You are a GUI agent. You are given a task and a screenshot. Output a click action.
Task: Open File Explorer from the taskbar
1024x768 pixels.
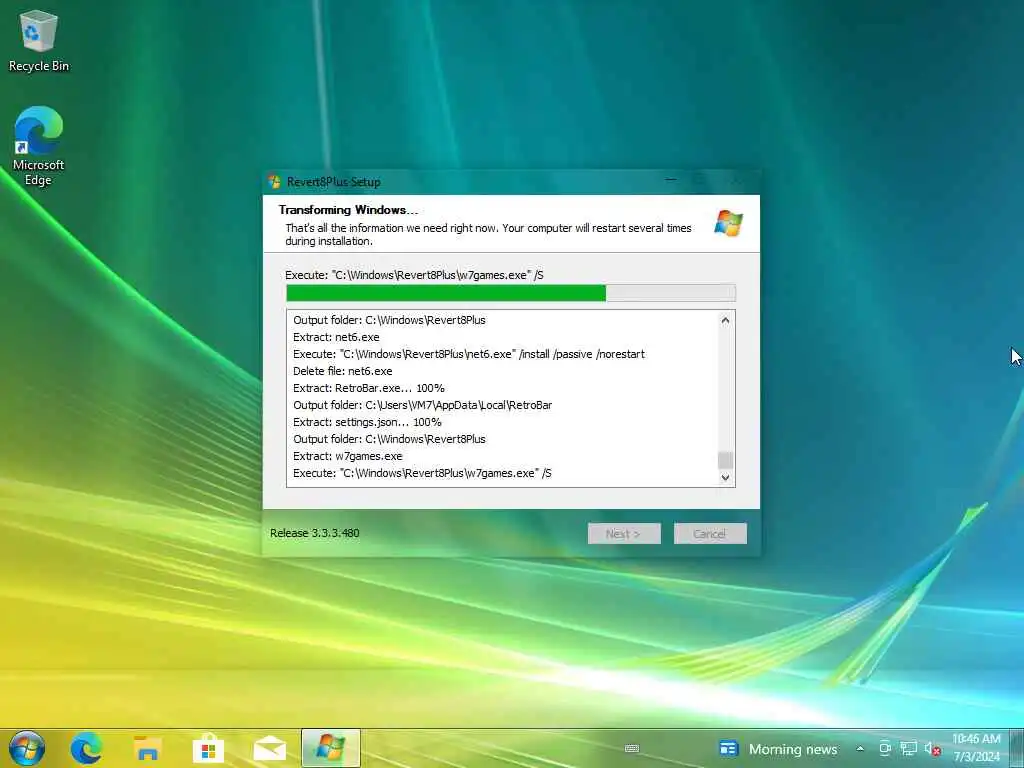[148, 748]
